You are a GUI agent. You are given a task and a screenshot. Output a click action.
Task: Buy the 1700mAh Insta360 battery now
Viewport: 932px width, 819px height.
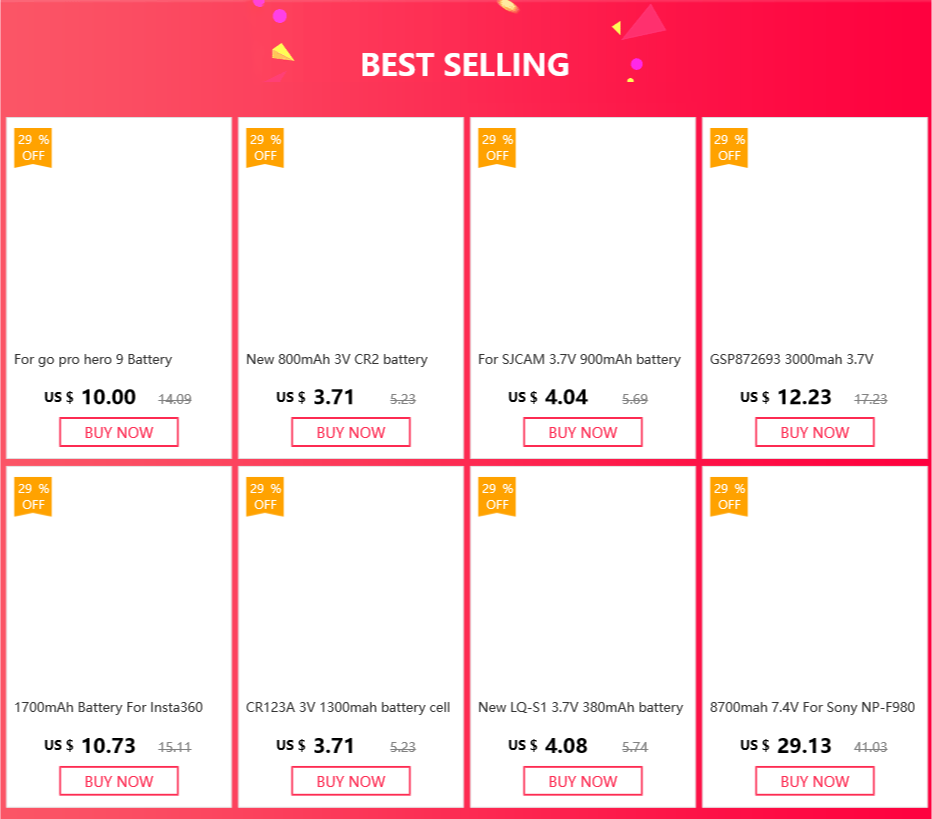pyautogui.click(x=118, y=781)
